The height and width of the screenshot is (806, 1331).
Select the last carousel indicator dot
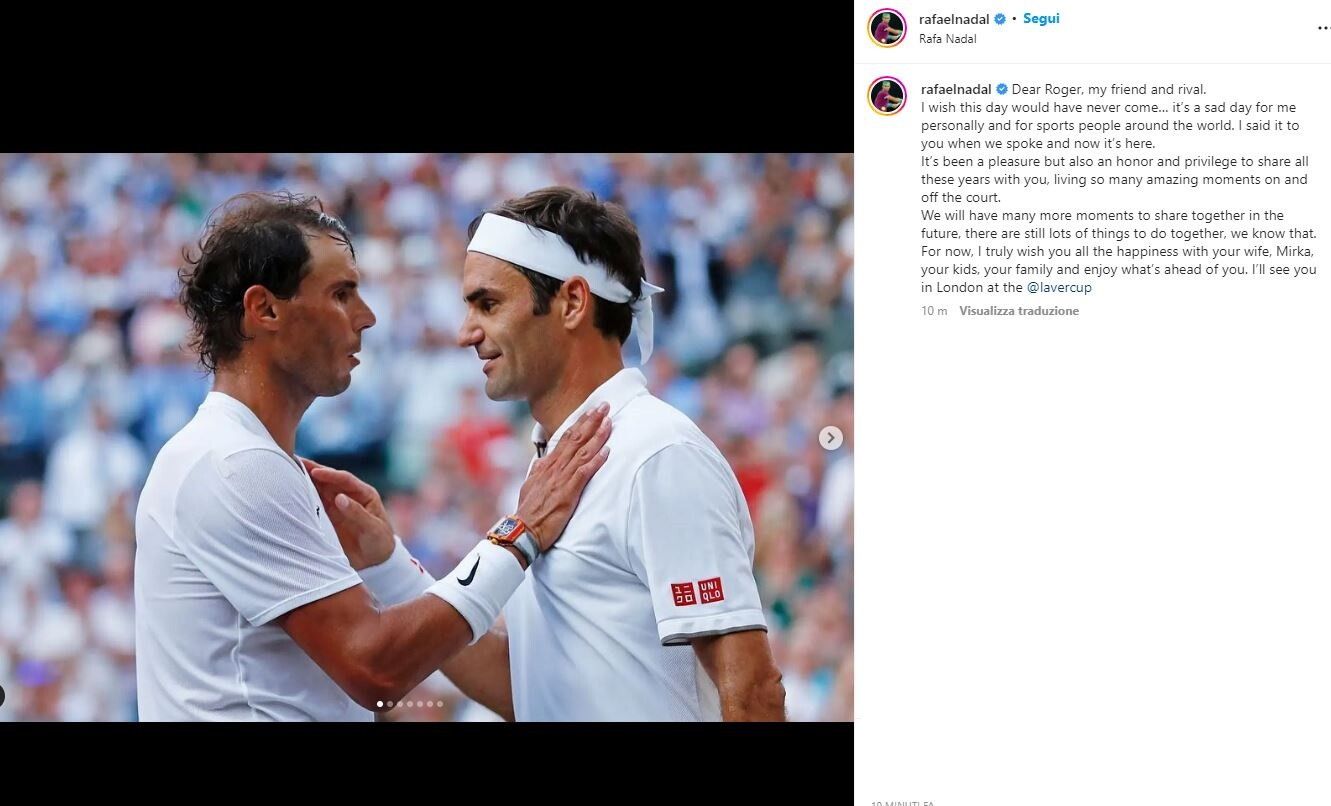point(440,704)
